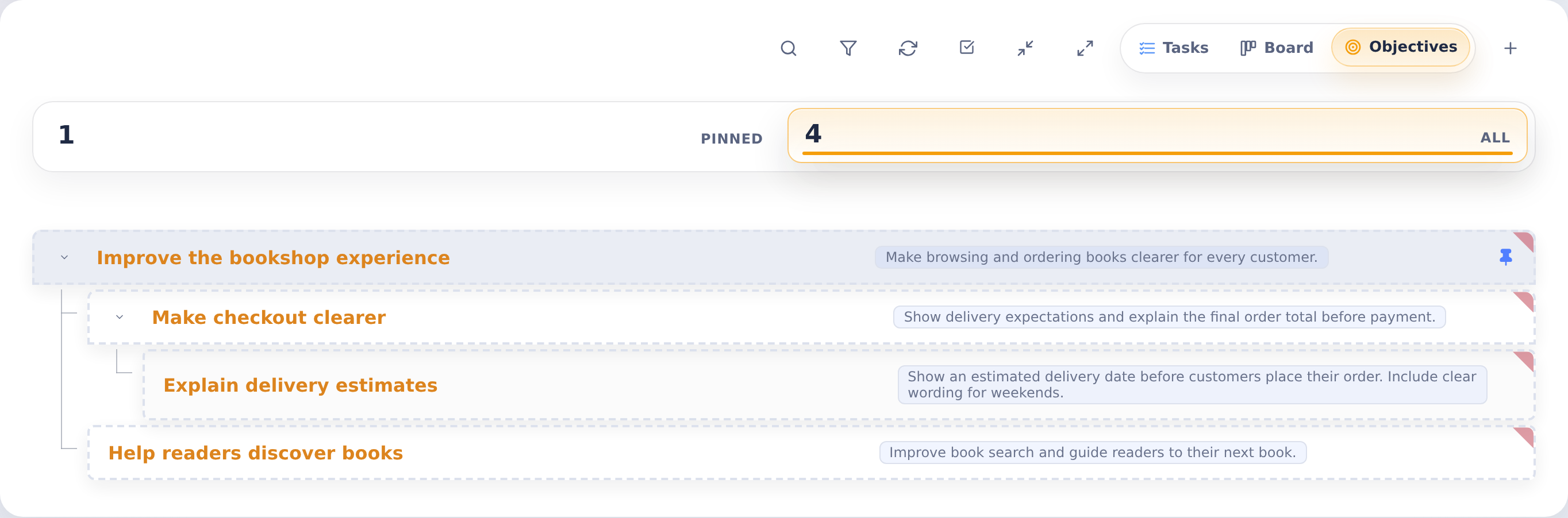
Task: Collapse all using the inward arrows icon
Action: coord(1025,48)
